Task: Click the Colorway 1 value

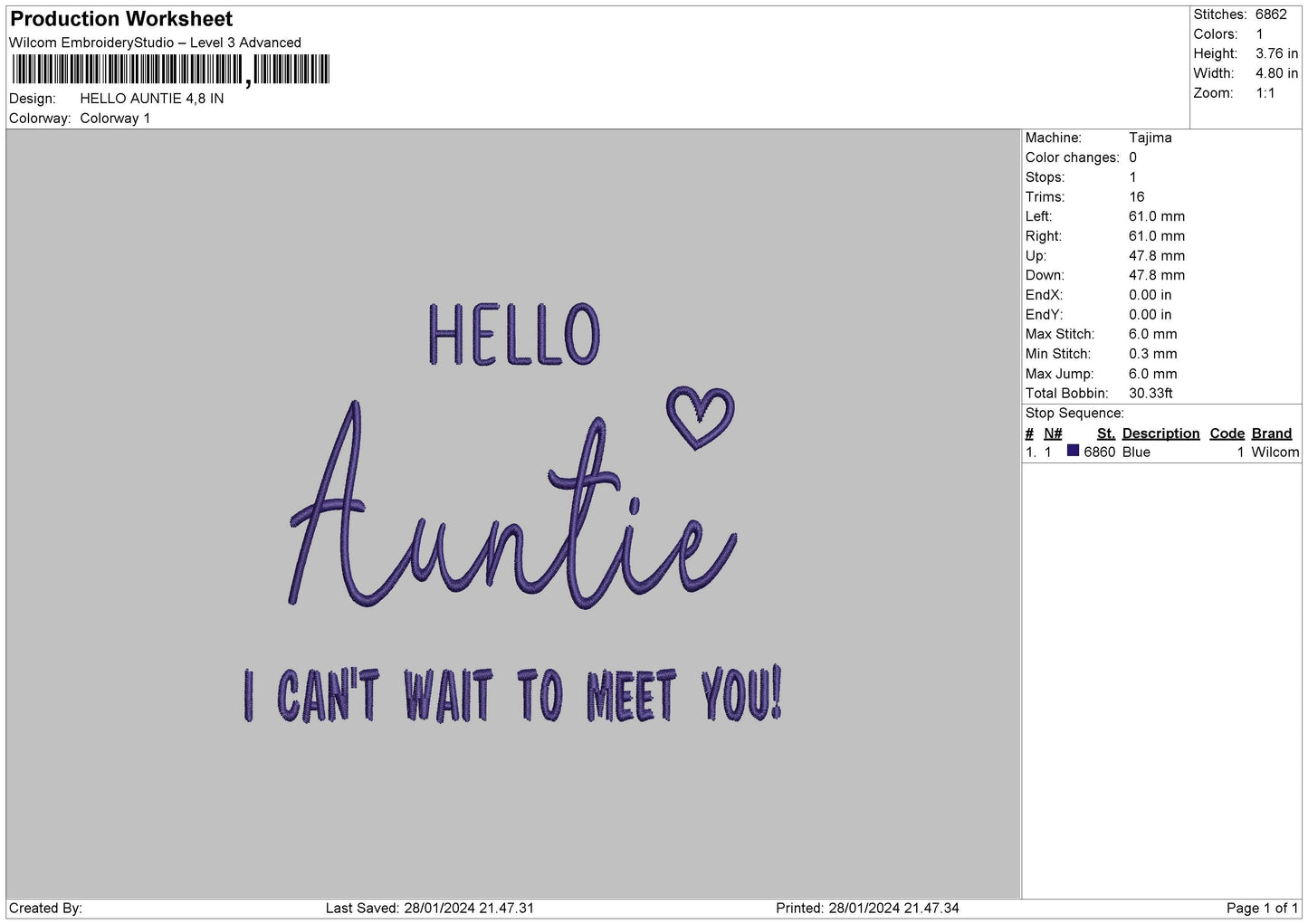Action: point(115,119)
